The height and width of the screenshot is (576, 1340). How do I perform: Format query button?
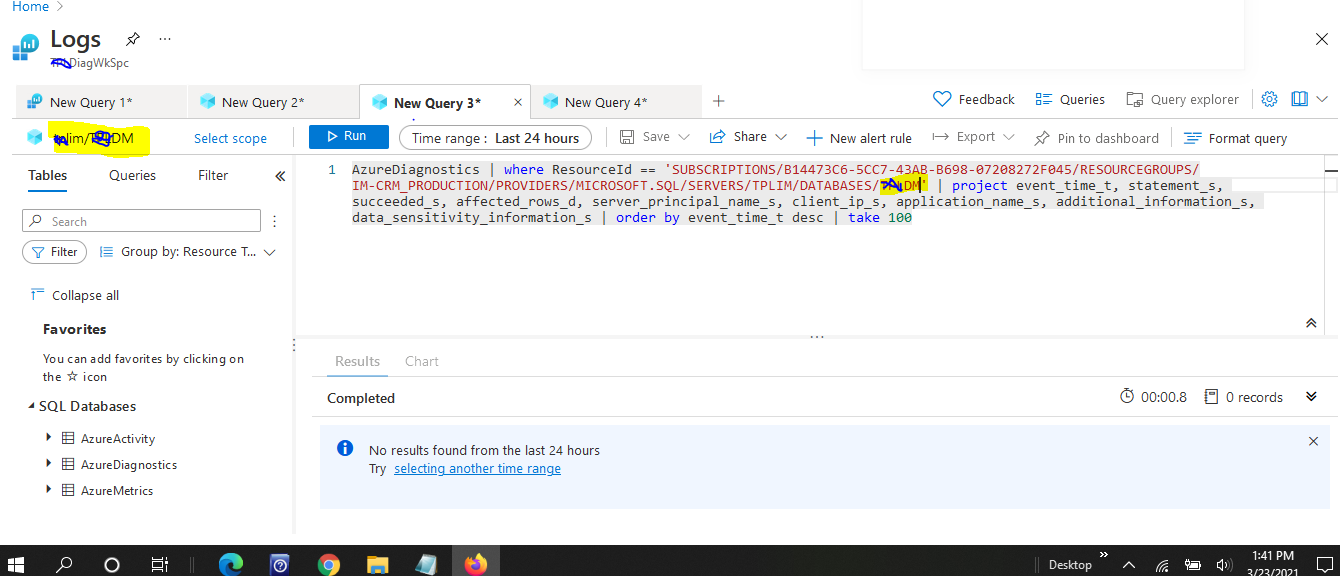pos(1235,138)
